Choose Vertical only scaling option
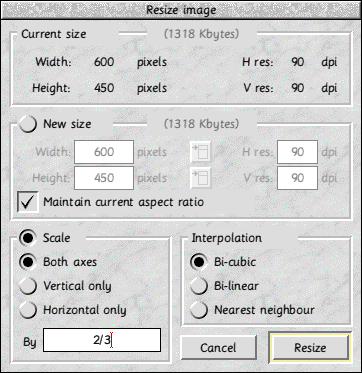The height and width of the screenshot is (373, 362). (28, 286)
